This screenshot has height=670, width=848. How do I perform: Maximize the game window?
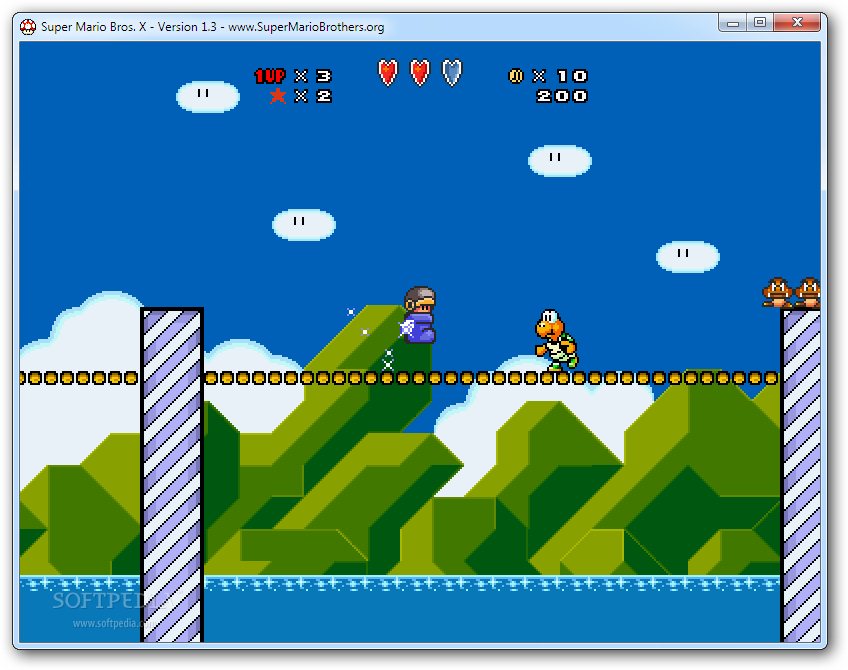coord(760,23)
